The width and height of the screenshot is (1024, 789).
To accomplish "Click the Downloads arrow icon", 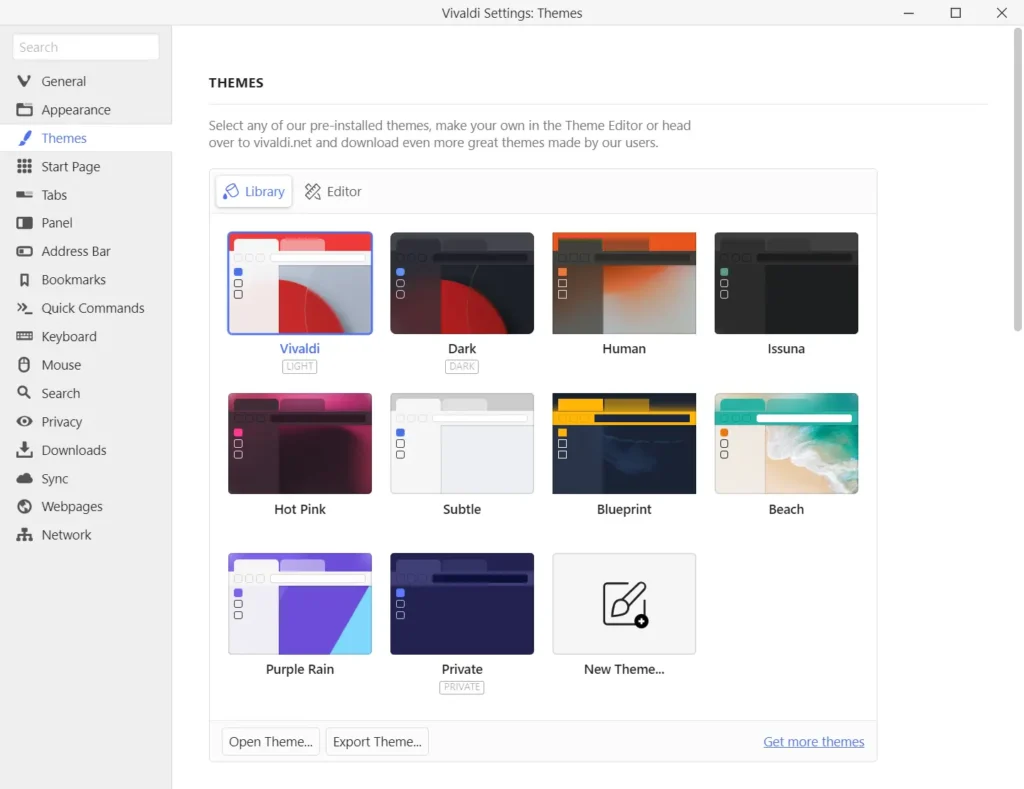I will click(24, 449).
